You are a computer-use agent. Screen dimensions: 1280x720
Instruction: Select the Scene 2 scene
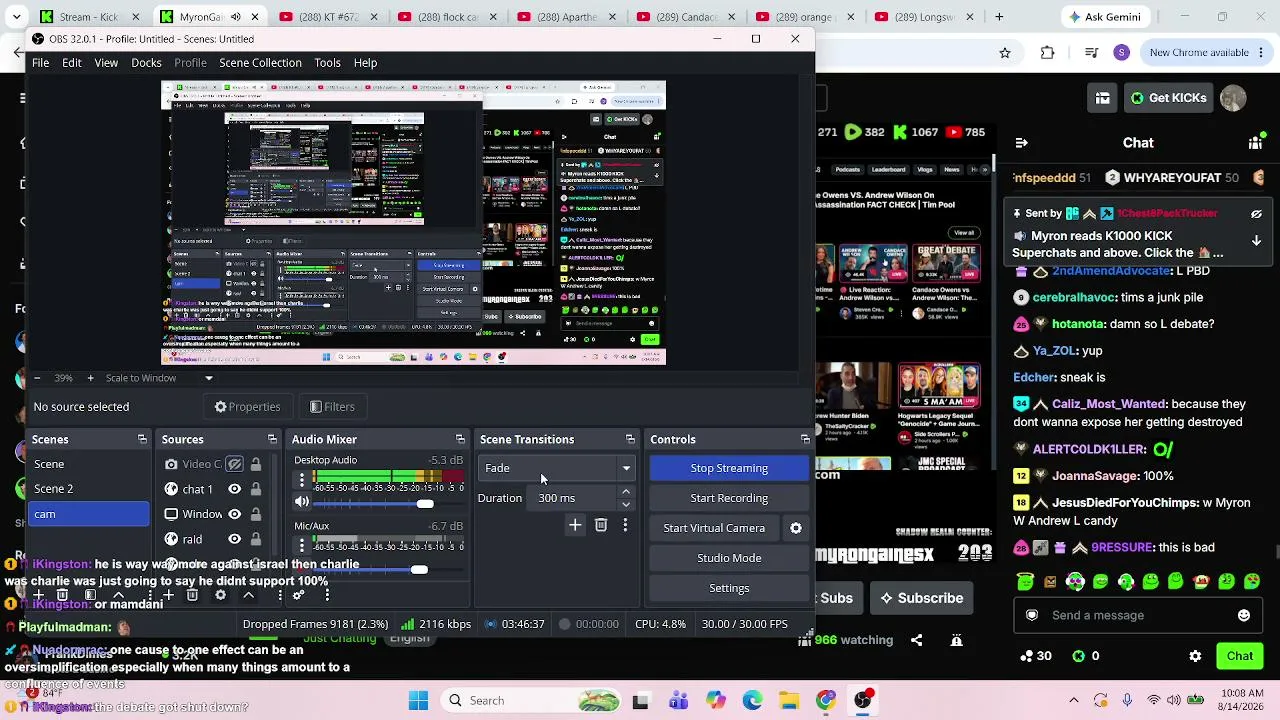89,489
